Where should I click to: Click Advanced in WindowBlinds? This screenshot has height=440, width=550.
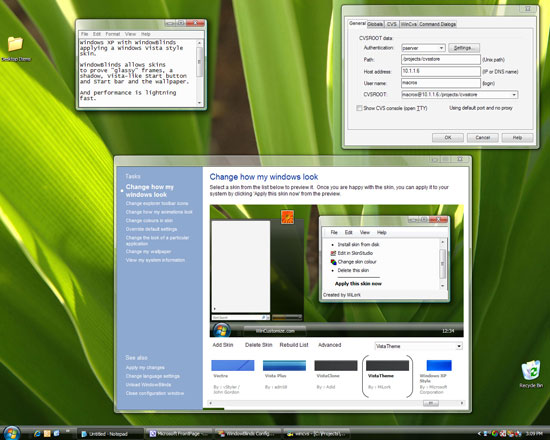tap(329, 345)
